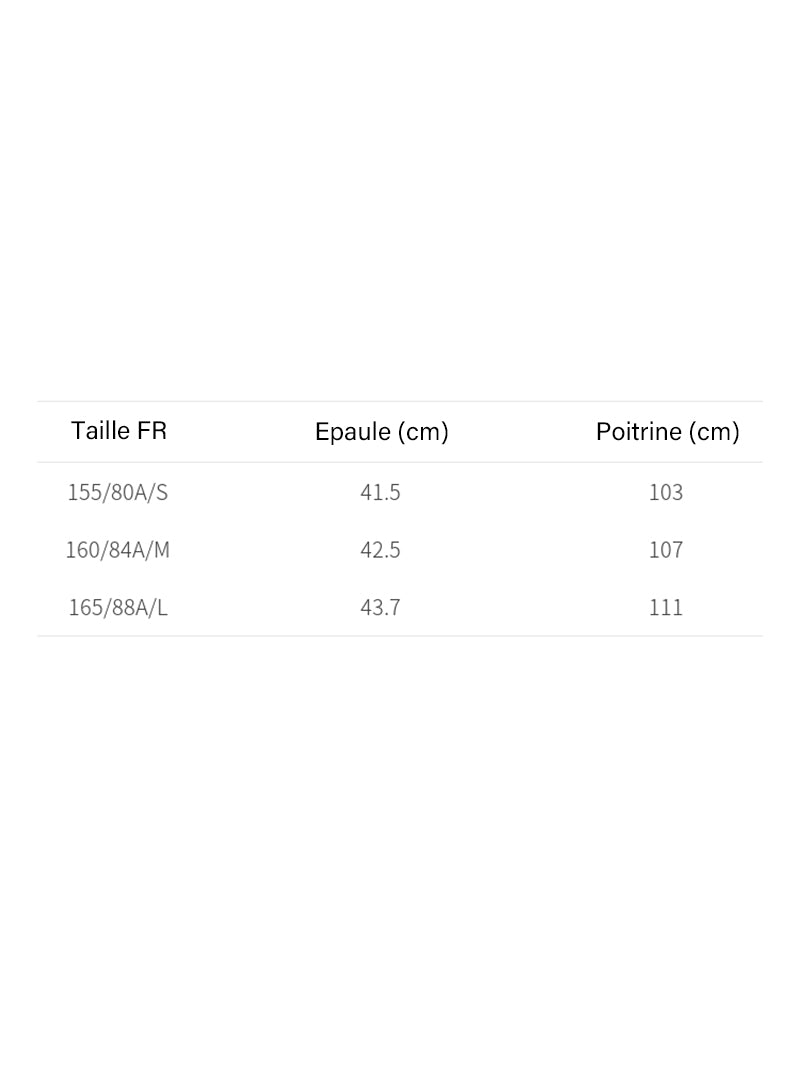Click chest value 107
The image size is (800, 1065).
tap(666, 550)
